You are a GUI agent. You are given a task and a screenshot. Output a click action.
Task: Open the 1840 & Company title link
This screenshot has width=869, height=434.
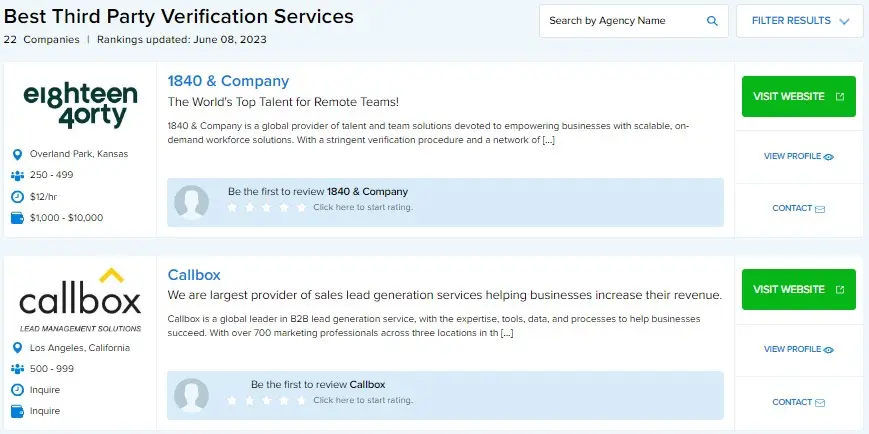pos(228,81)
